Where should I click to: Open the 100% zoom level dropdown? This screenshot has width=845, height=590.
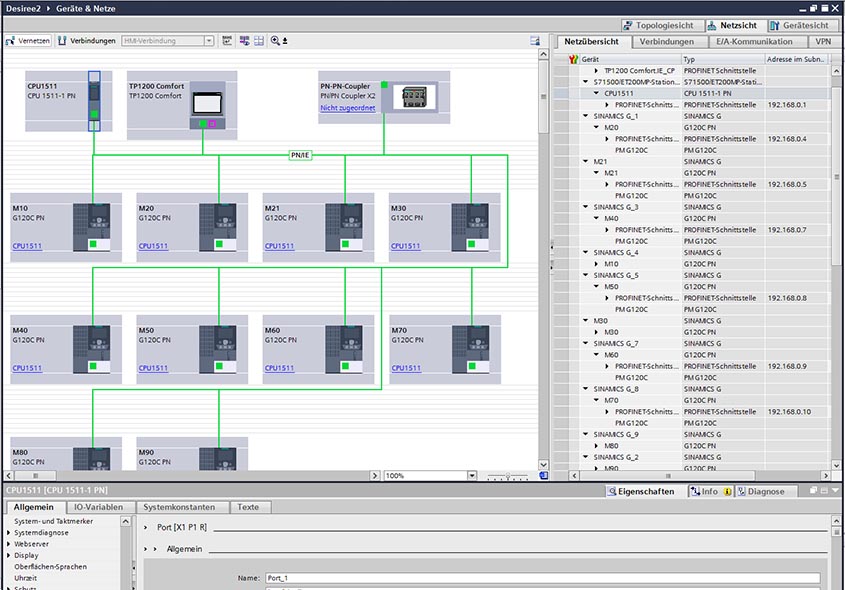tap(474, 476)
